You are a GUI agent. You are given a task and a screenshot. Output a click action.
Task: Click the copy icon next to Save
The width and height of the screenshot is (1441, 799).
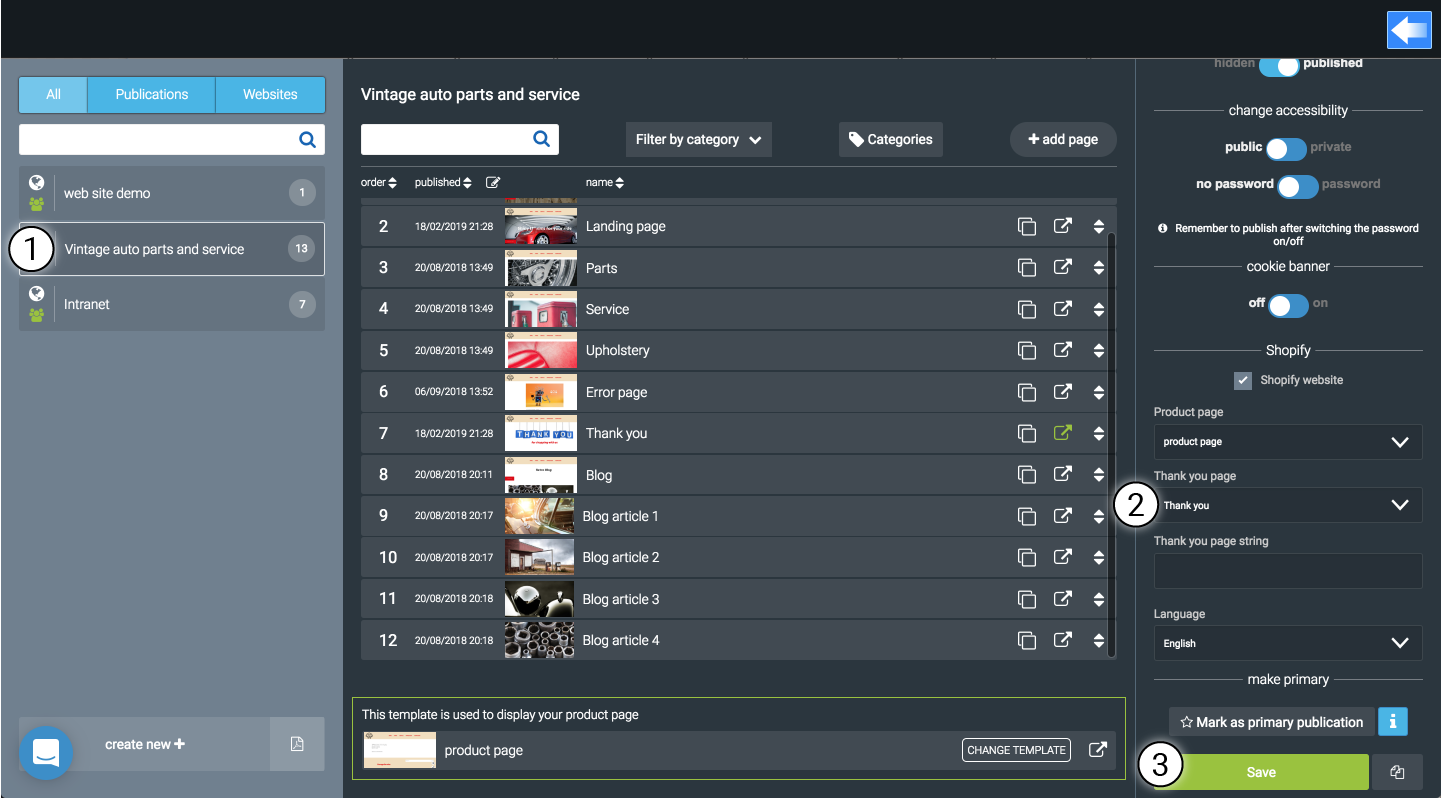click(1397, 772)
